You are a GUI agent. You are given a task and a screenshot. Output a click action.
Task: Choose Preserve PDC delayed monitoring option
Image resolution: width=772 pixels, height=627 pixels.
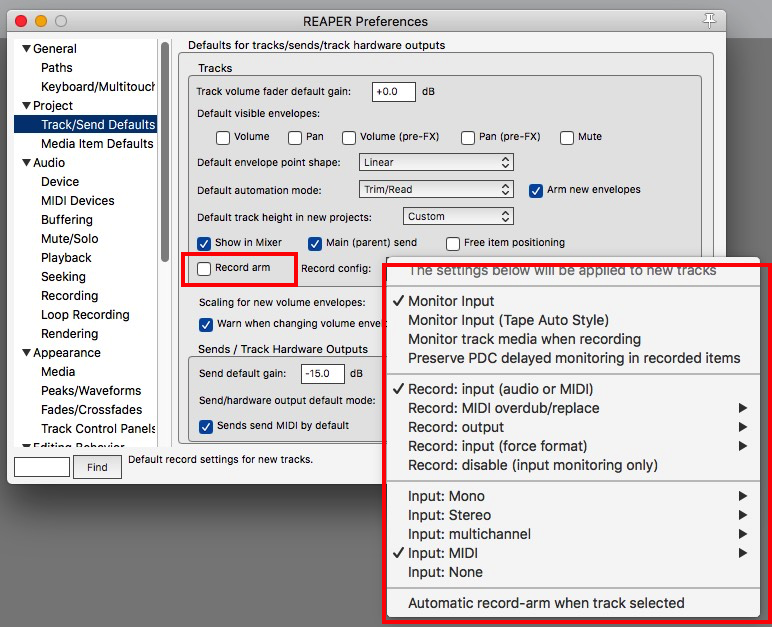coord(574,358)
